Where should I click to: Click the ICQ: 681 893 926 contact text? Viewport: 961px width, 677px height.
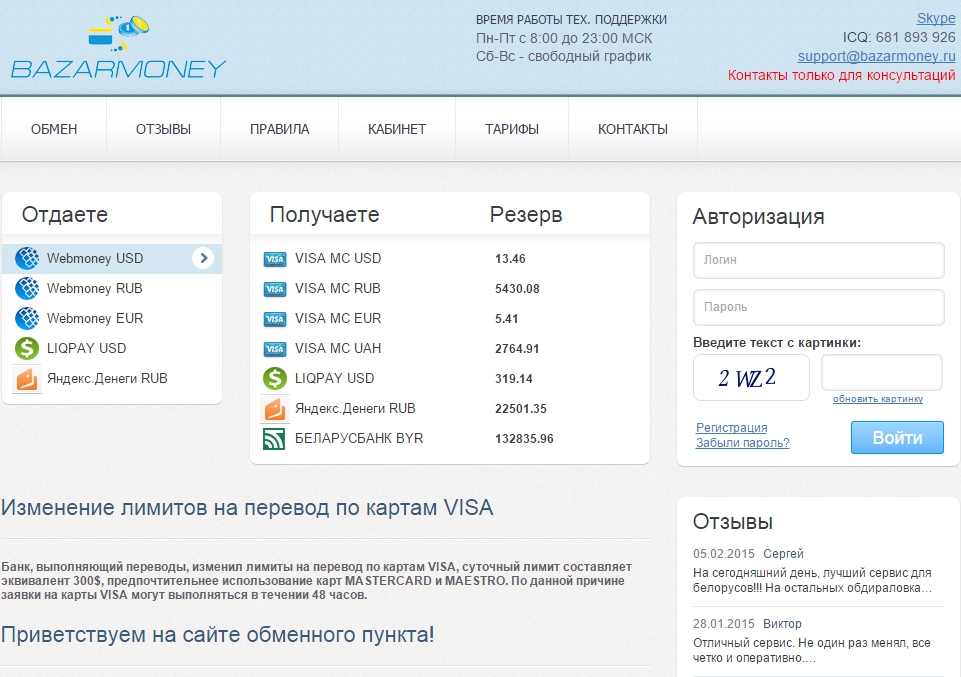coord(898,37)
